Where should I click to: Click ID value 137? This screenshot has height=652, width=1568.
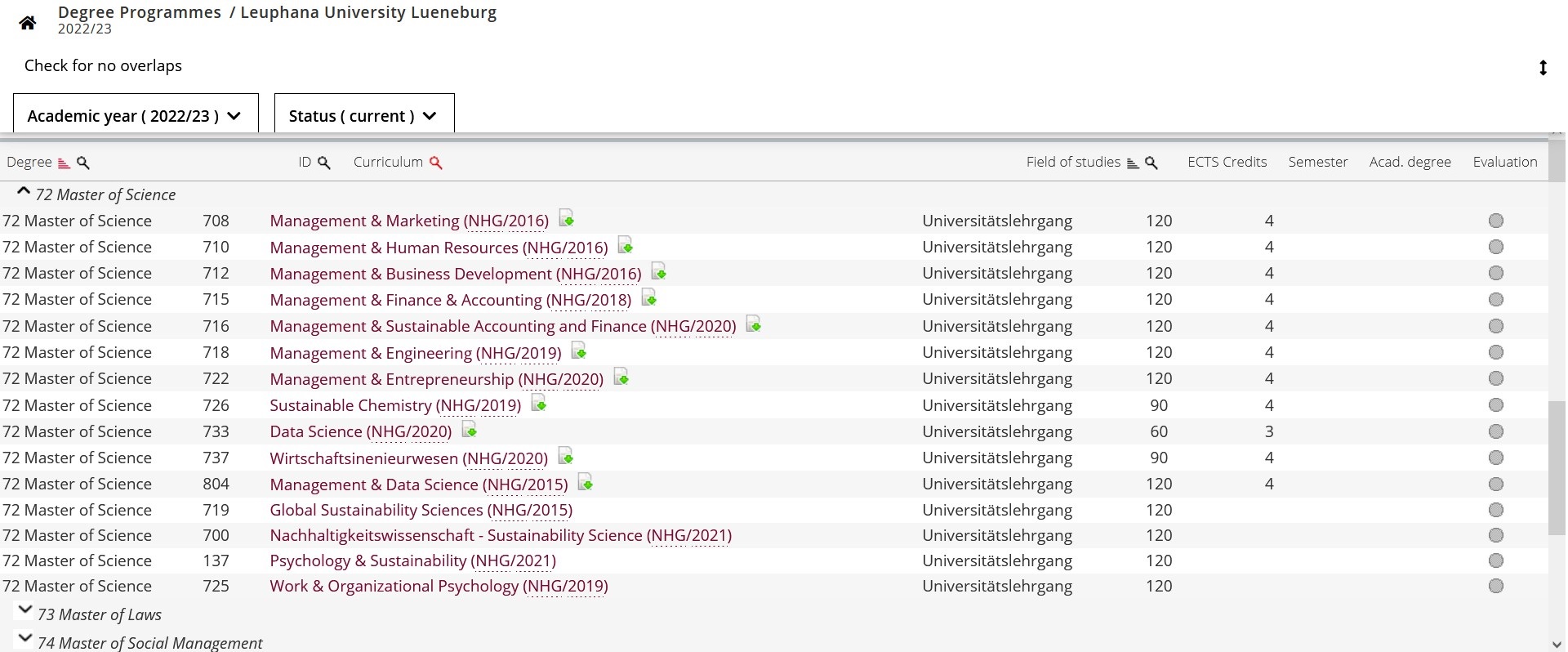[216, 560]
